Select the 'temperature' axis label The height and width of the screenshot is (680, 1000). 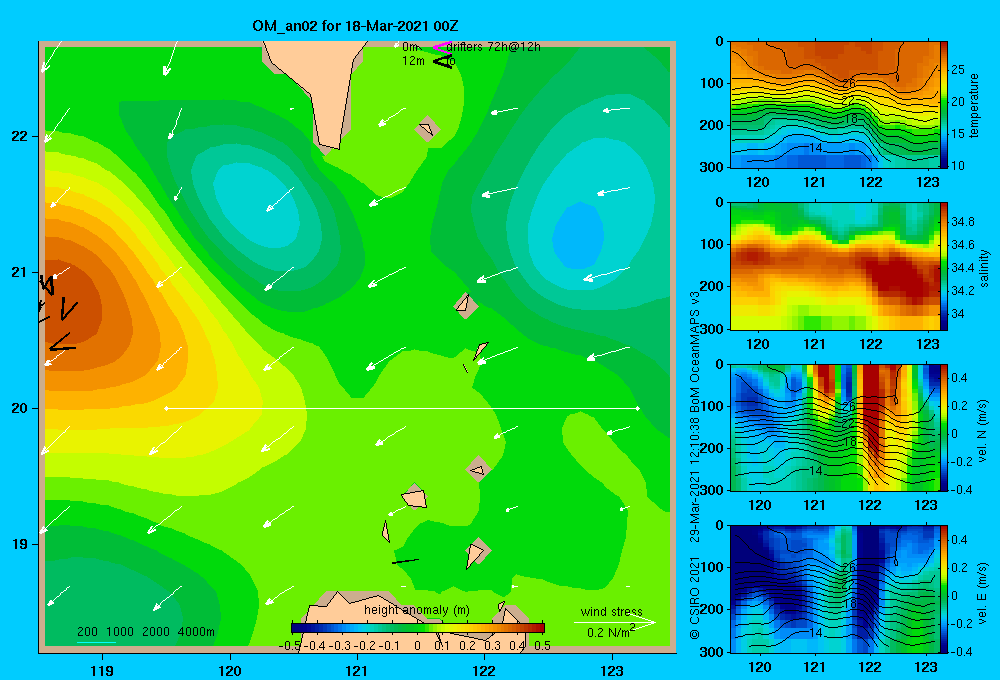(974, 105)
